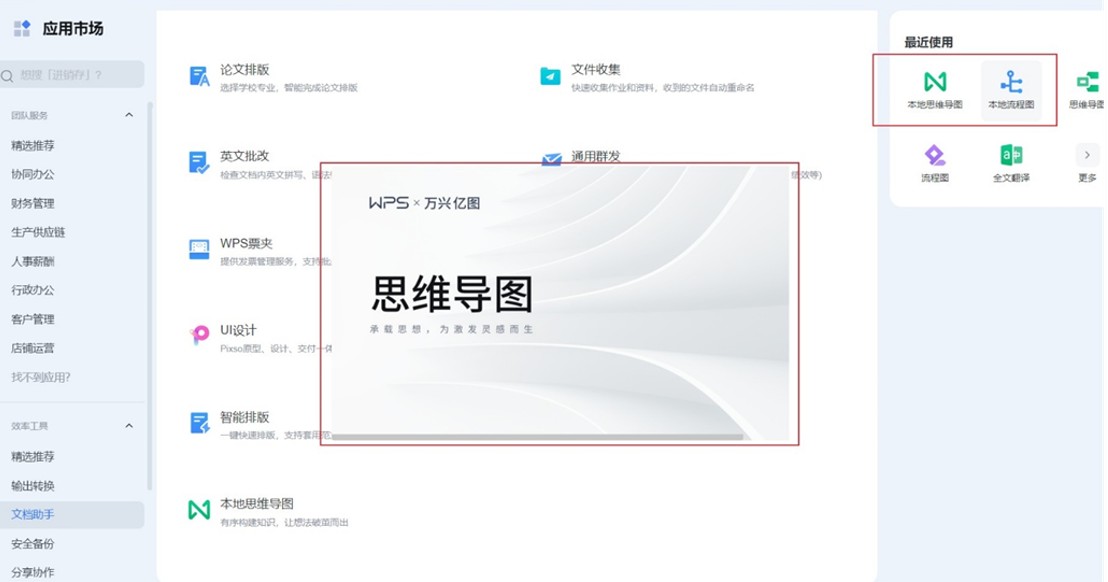Launch 本地思维导图 from 最近使用
This screenshot has height=582, width=1108.
935,90
